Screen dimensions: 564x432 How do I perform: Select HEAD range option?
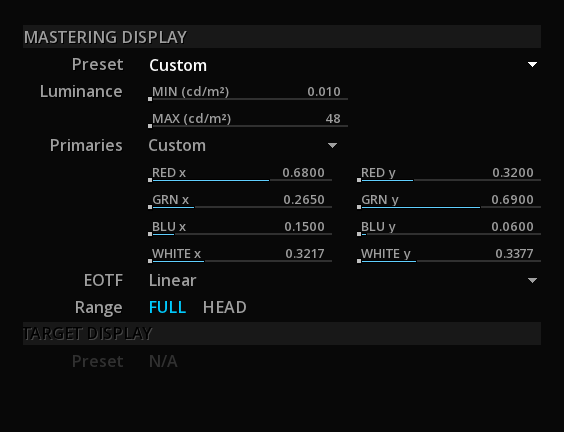click(224, 308)
